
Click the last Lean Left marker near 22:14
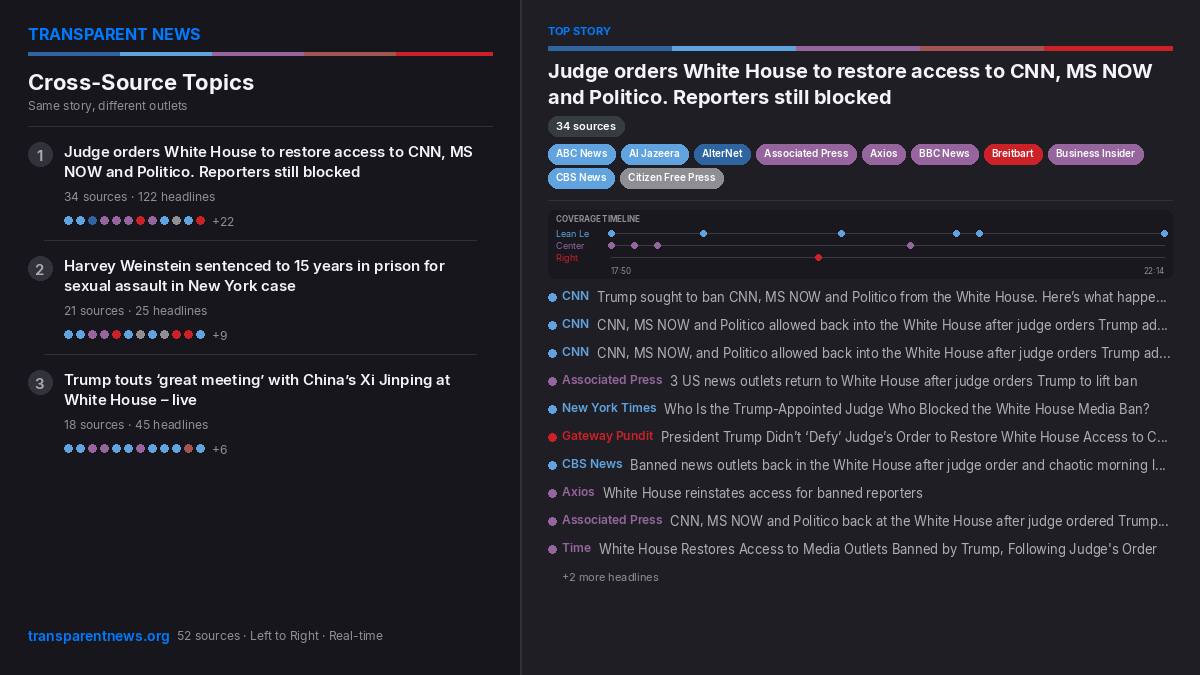pos(1164,234)
